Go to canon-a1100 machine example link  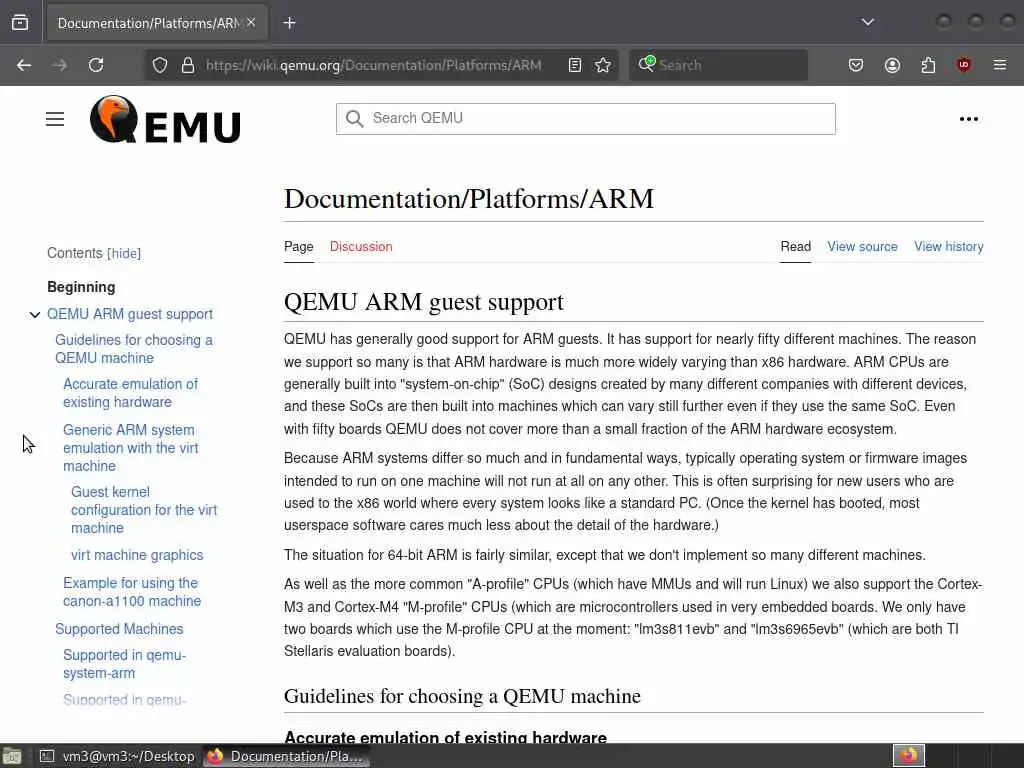pyautogui.click(x=132, y=592)
